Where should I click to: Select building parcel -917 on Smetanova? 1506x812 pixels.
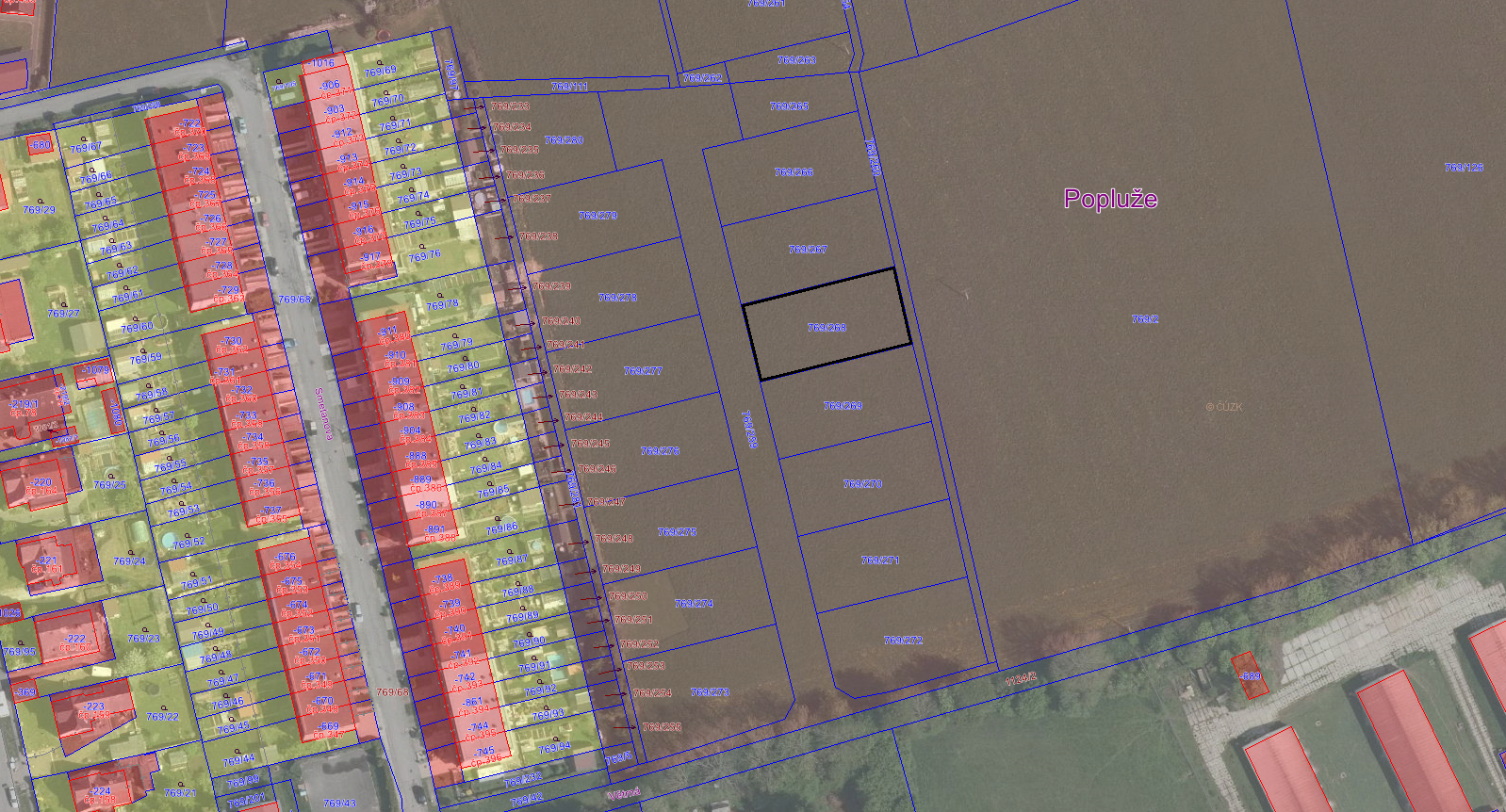click(370, 257)
